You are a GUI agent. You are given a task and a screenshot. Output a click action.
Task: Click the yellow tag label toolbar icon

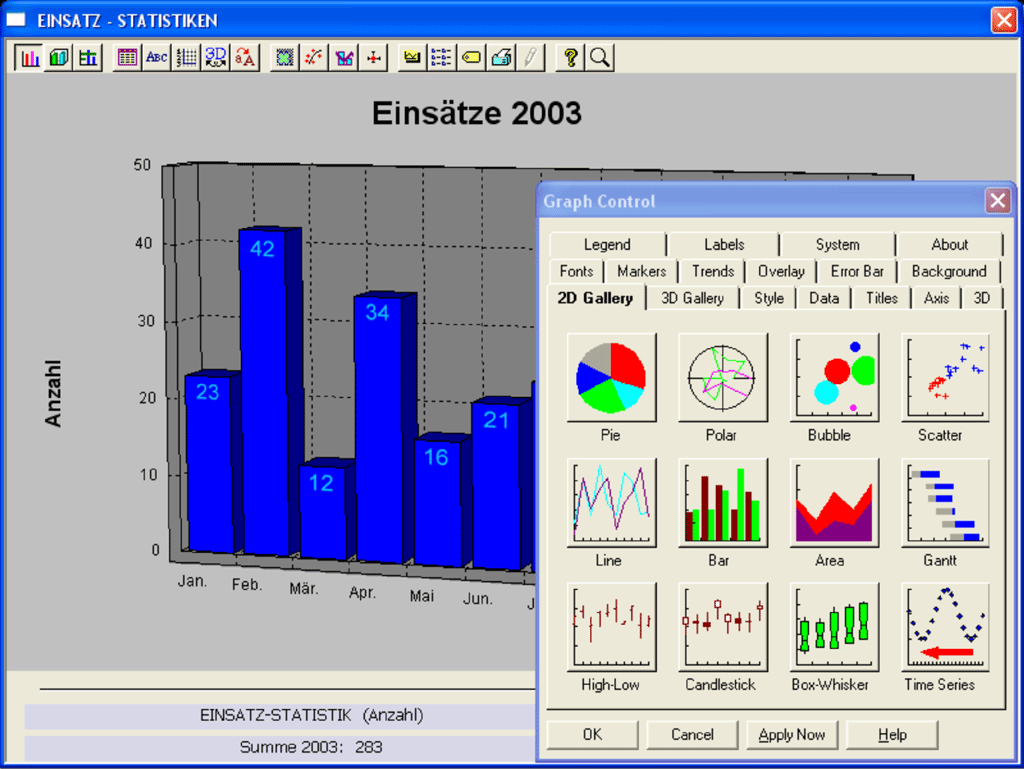click(472, 57)
